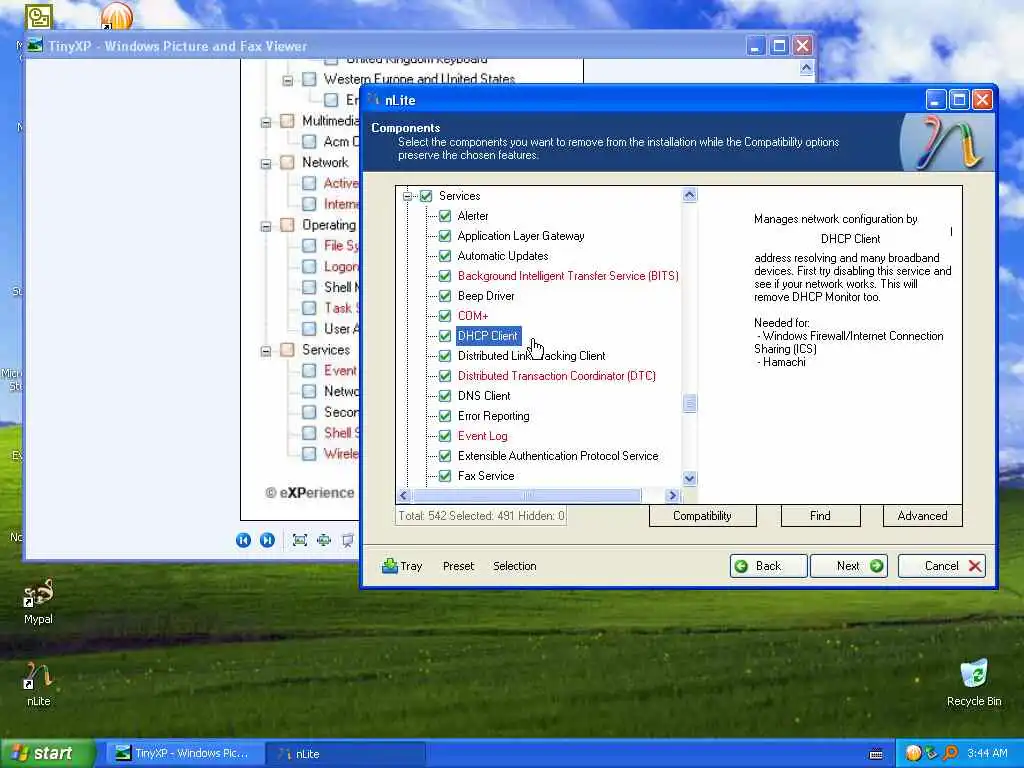
Task: Select the Event Log tree item
Action: tap(483, 436)
